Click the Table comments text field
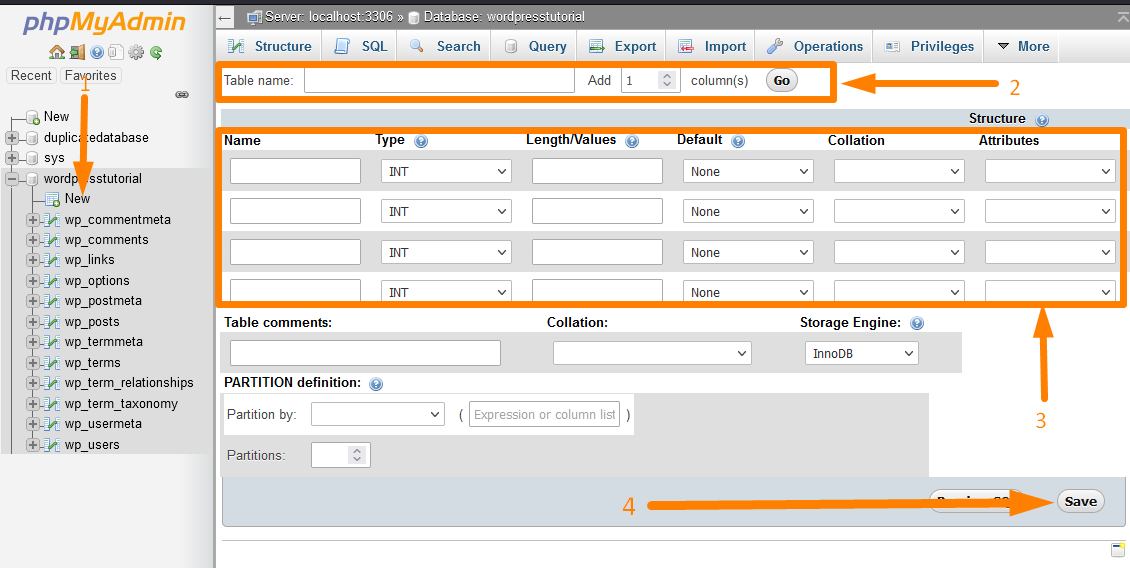The image size is (1130, 568). (365, 353)
